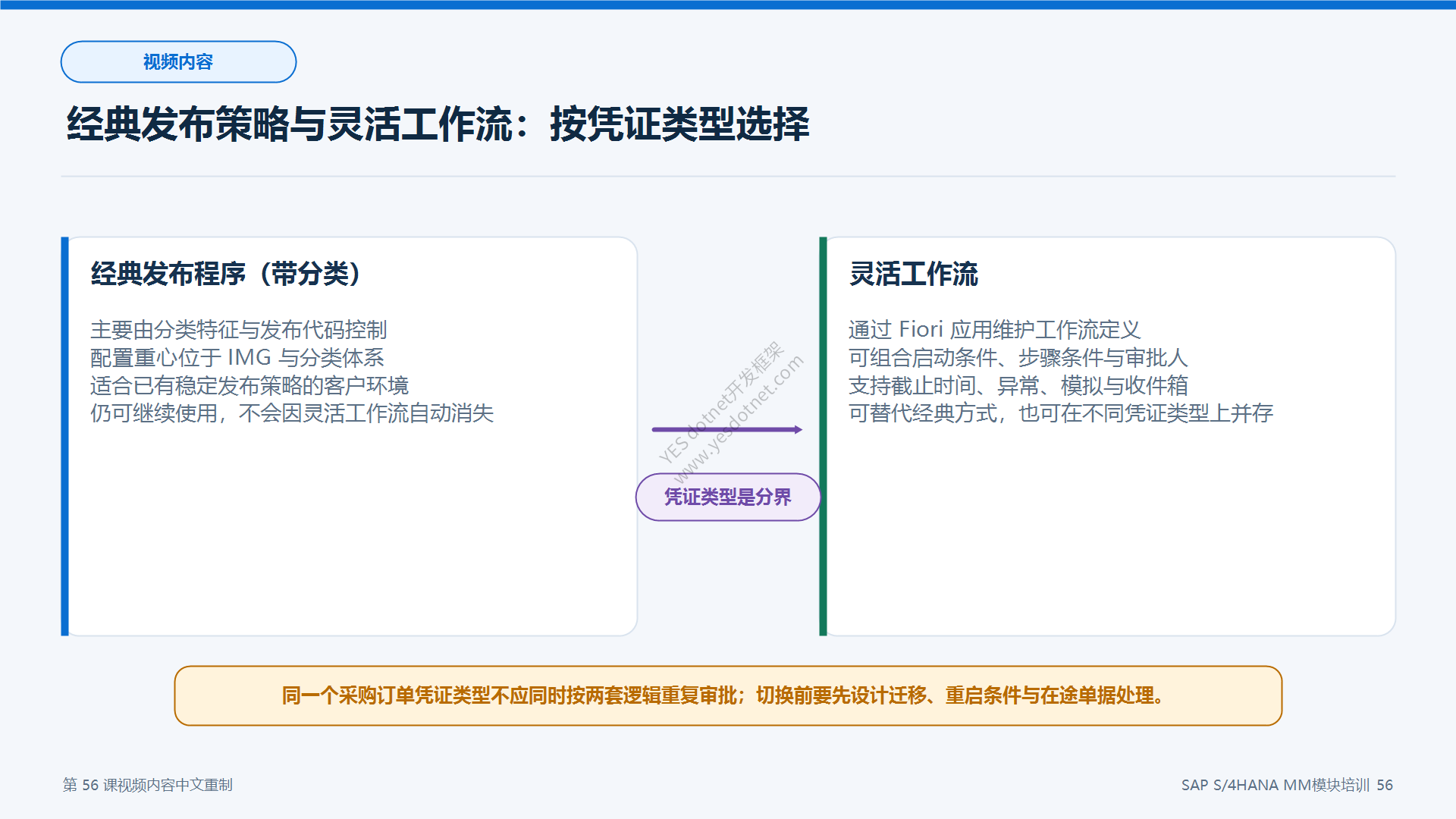Screen dimensions: 1456x819
Task: Click the 视频内容 pill label
Action: click(178, 62)
